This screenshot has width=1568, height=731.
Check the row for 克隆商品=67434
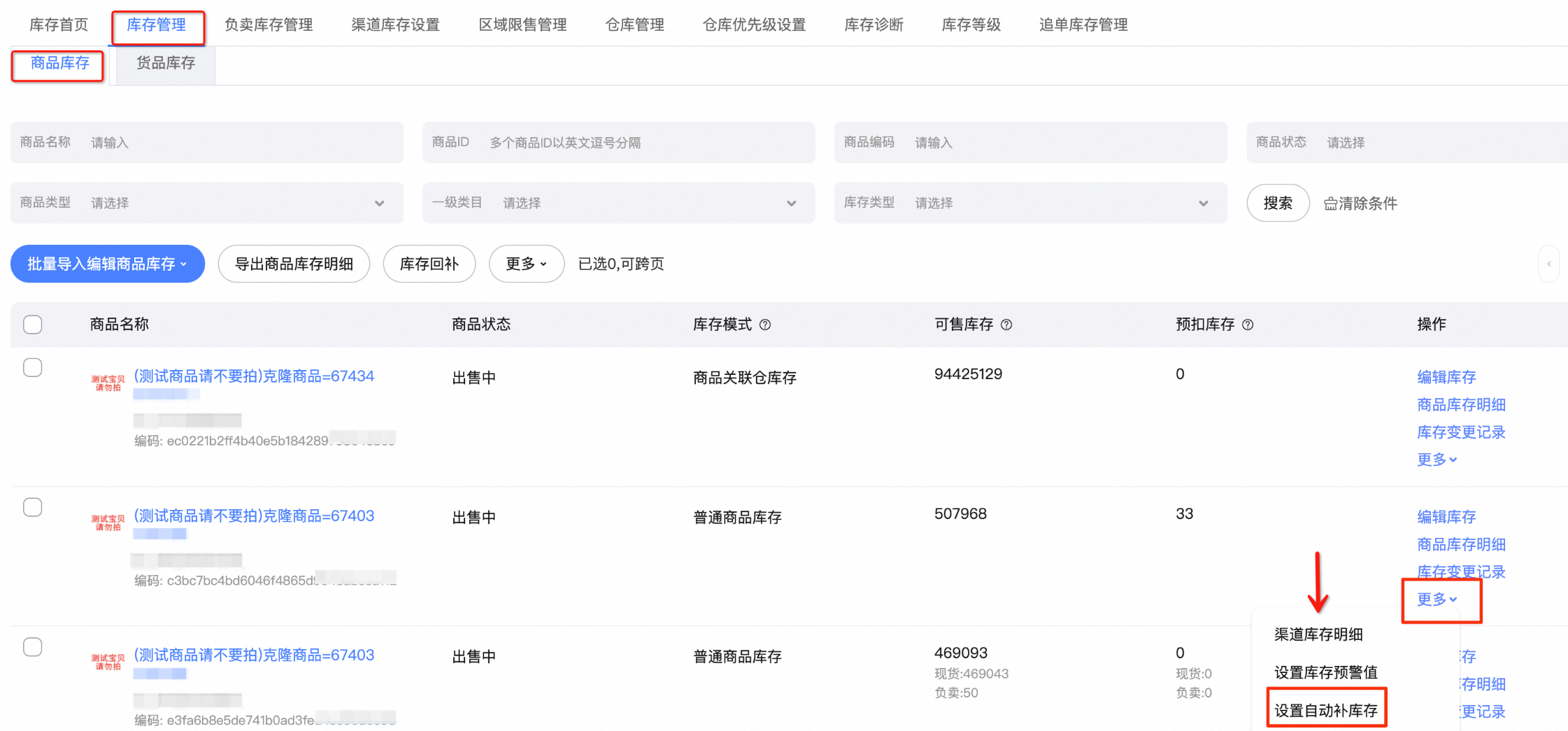pos(33,367)
